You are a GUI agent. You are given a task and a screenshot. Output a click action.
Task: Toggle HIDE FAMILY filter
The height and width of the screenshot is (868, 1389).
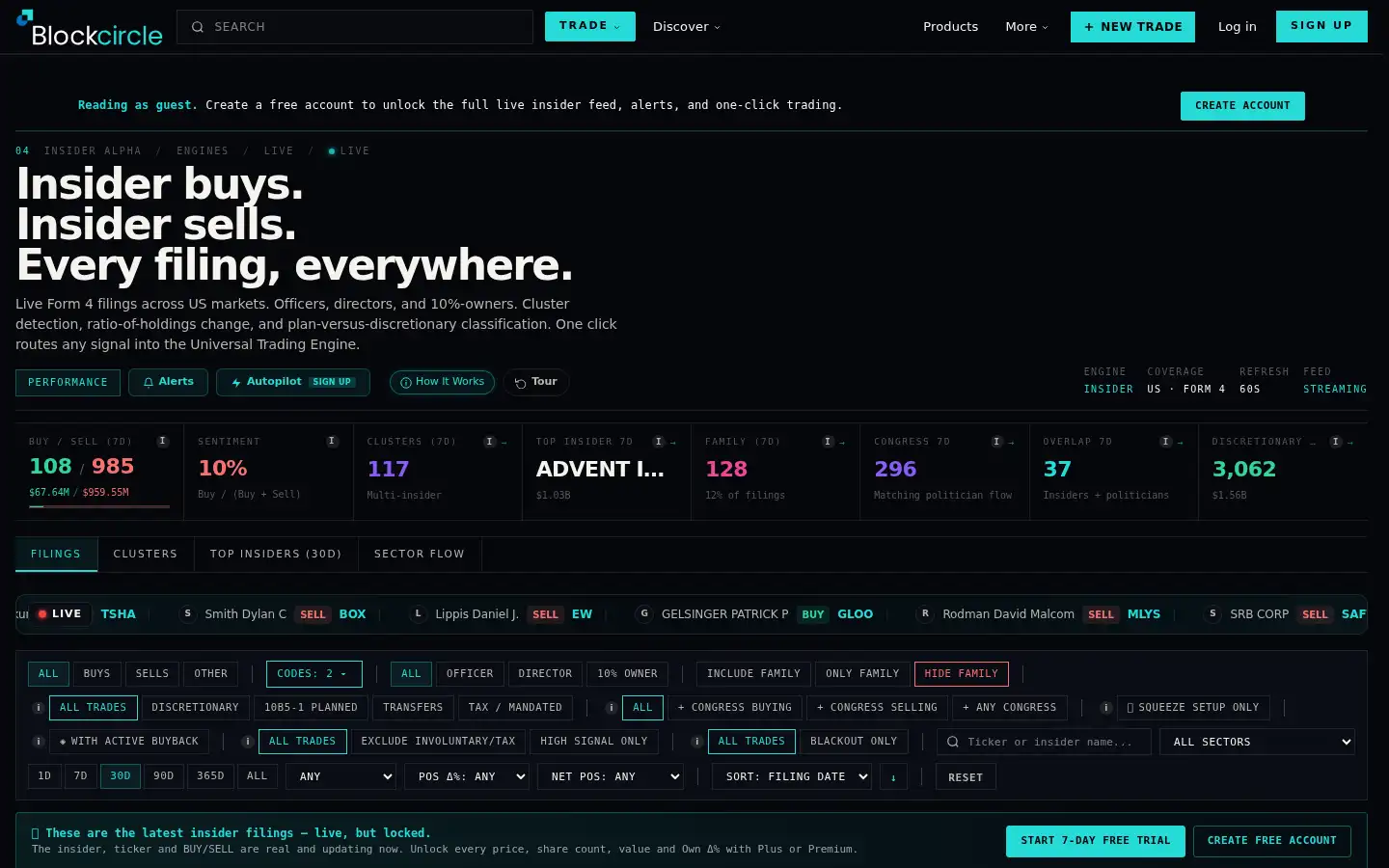(x=962, y=674)
